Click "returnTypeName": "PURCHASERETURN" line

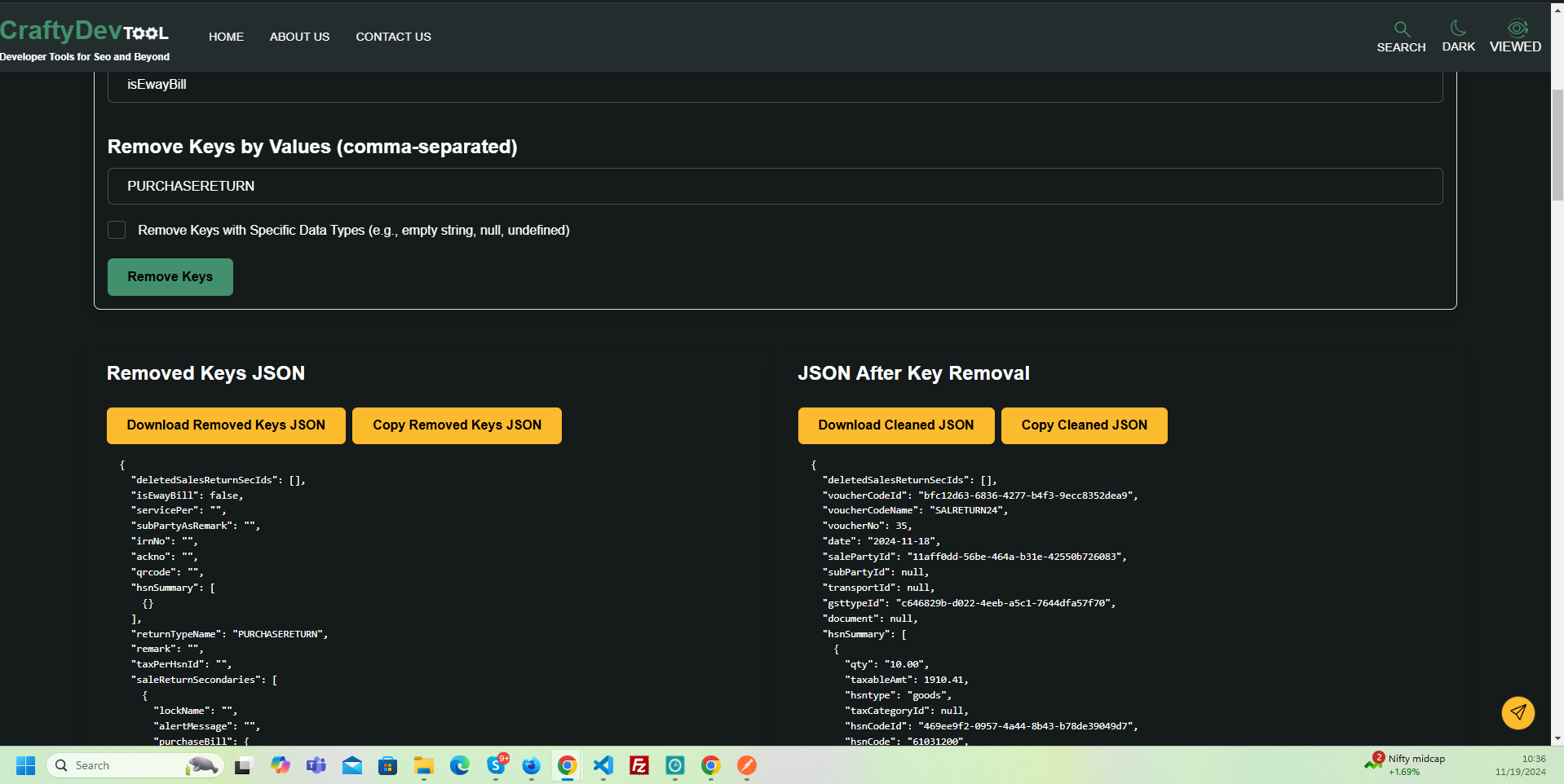click(229, 634)
